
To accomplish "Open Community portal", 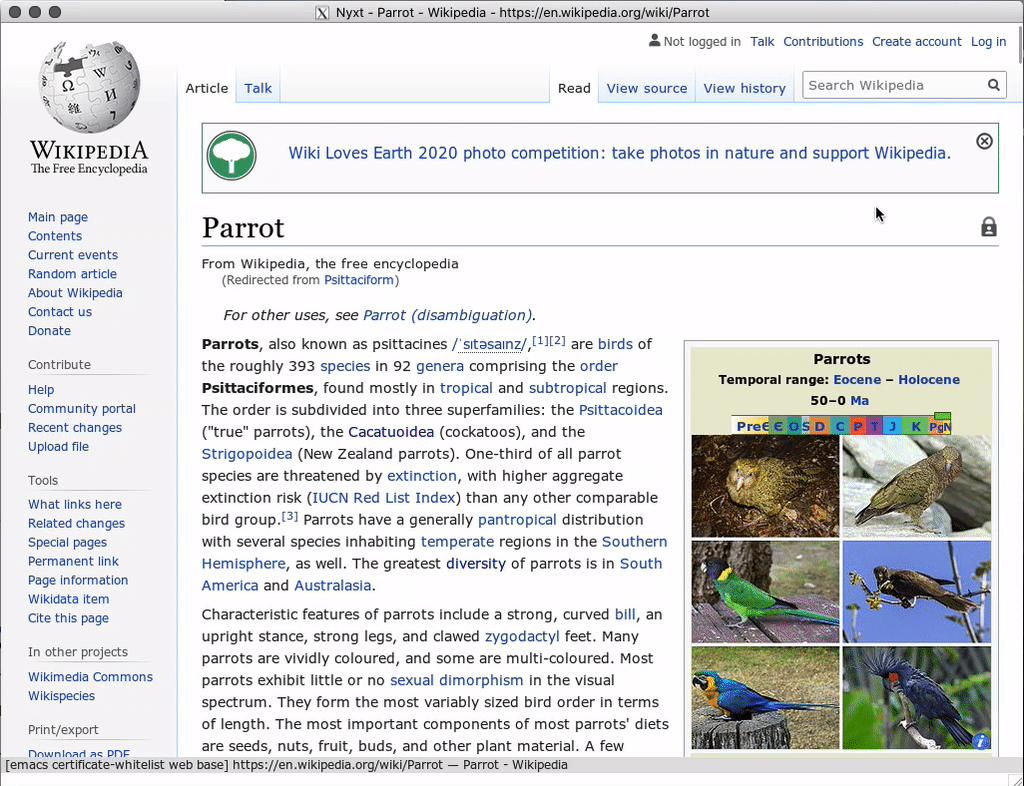I will pos(82,408).
